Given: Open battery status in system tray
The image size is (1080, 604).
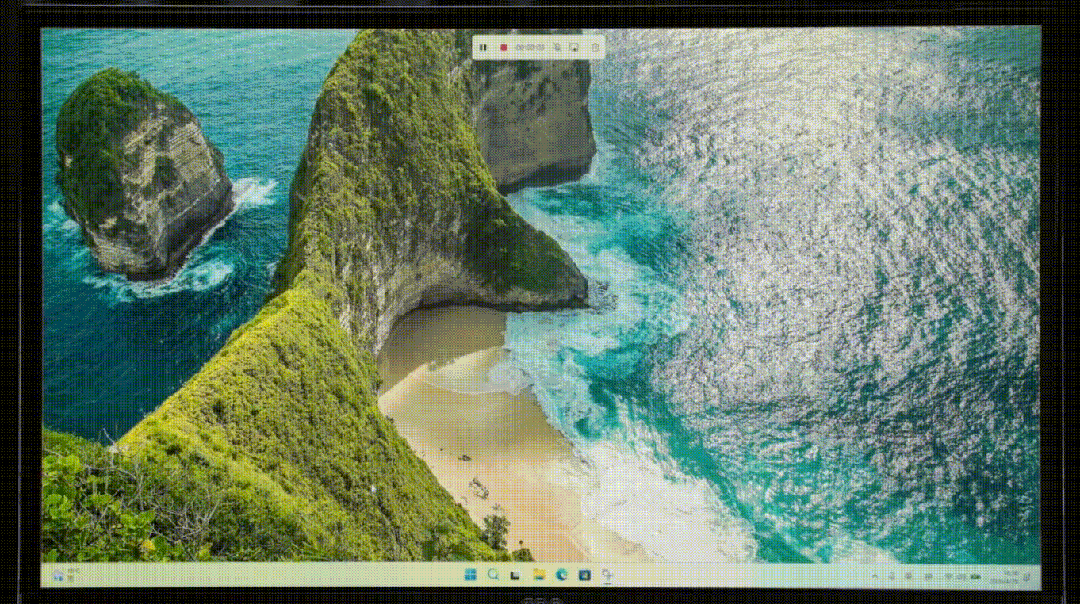Looking at the screenshot, I should (x=975, y=576).
